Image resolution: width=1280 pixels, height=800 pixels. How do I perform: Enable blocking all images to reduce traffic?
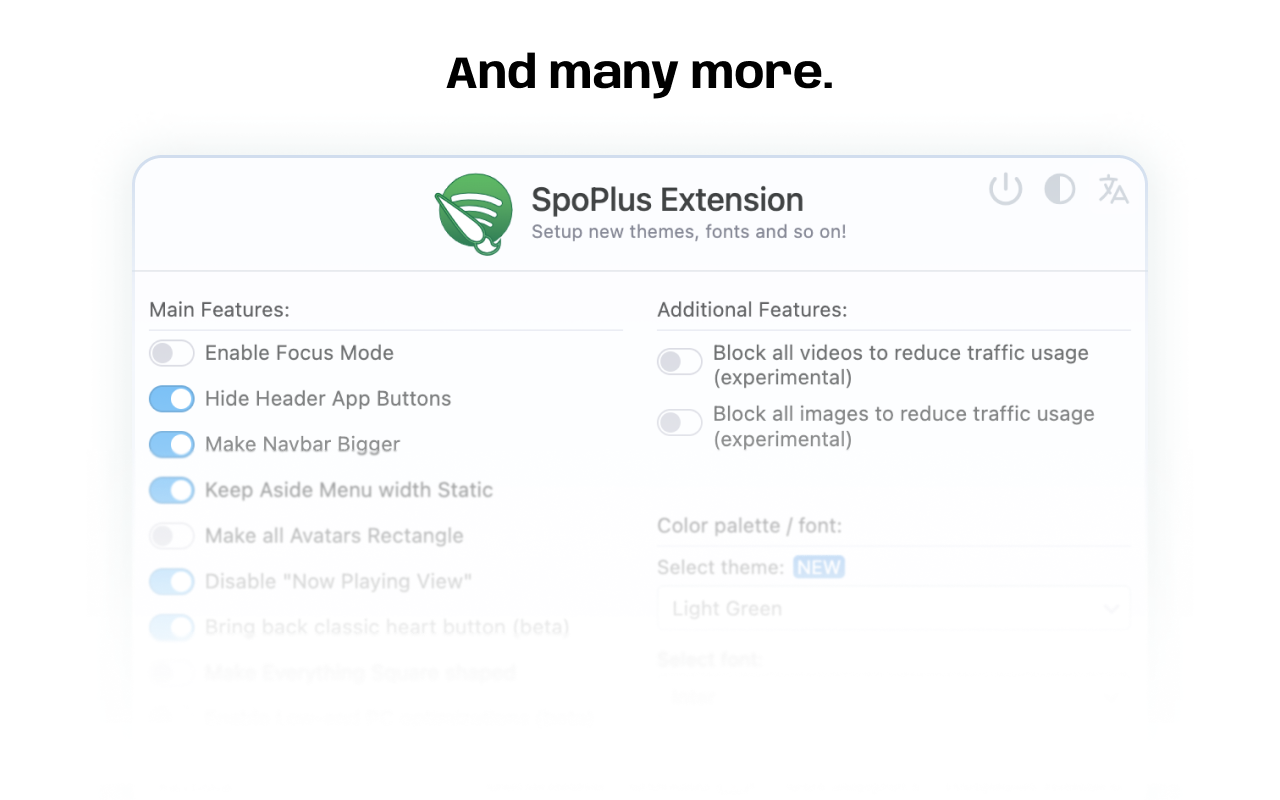coord(680,422)
